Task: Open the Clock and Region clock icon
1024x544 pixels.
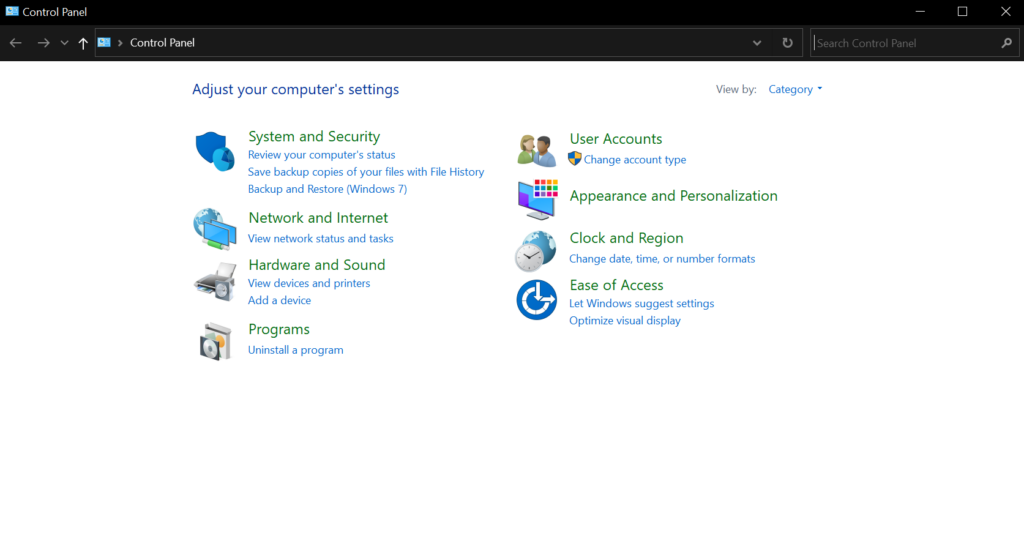Action: coord(536,251)
